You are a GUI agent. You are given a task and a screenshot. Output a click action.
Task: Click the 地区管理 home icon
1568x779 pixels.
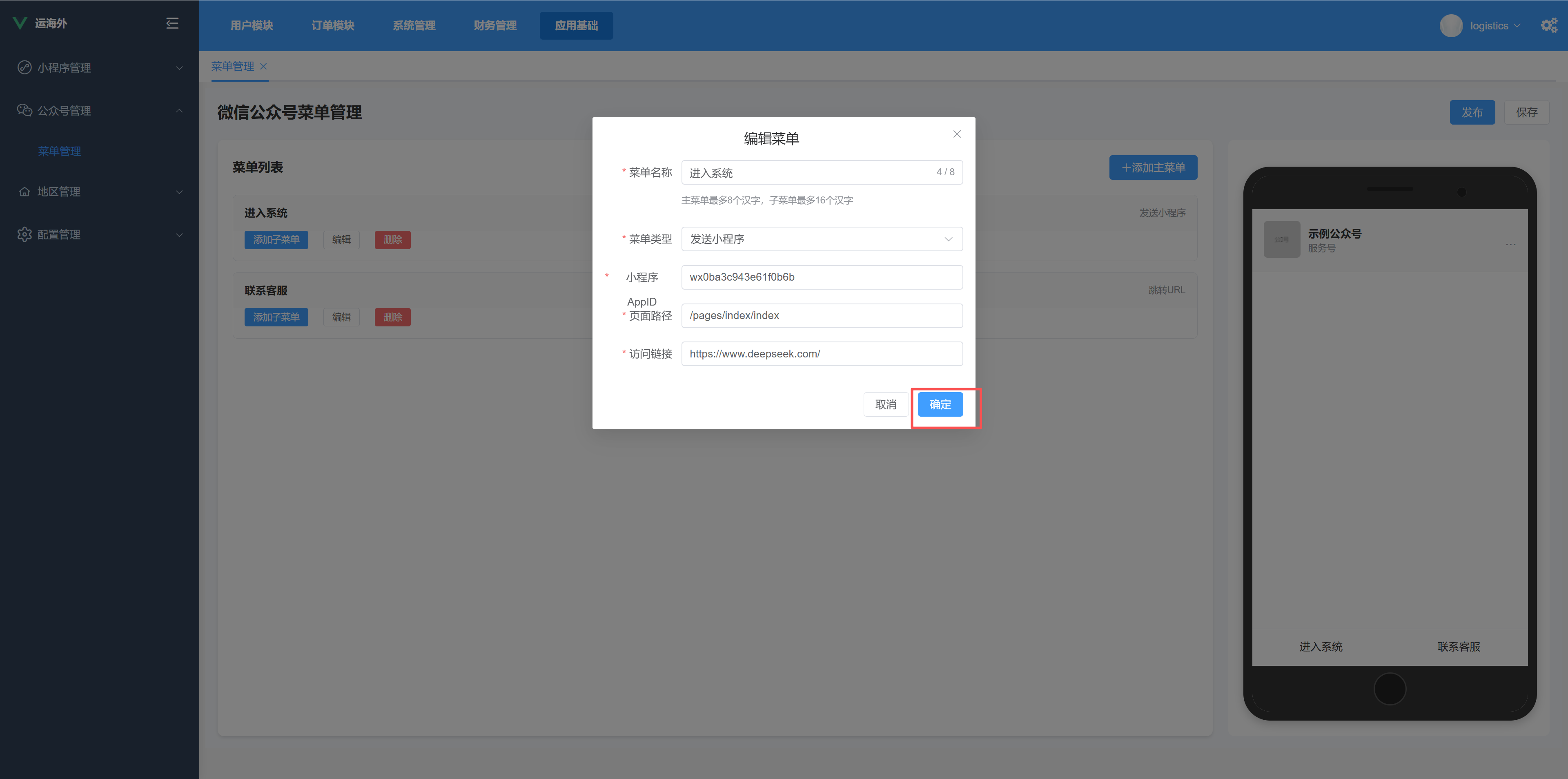24,192
